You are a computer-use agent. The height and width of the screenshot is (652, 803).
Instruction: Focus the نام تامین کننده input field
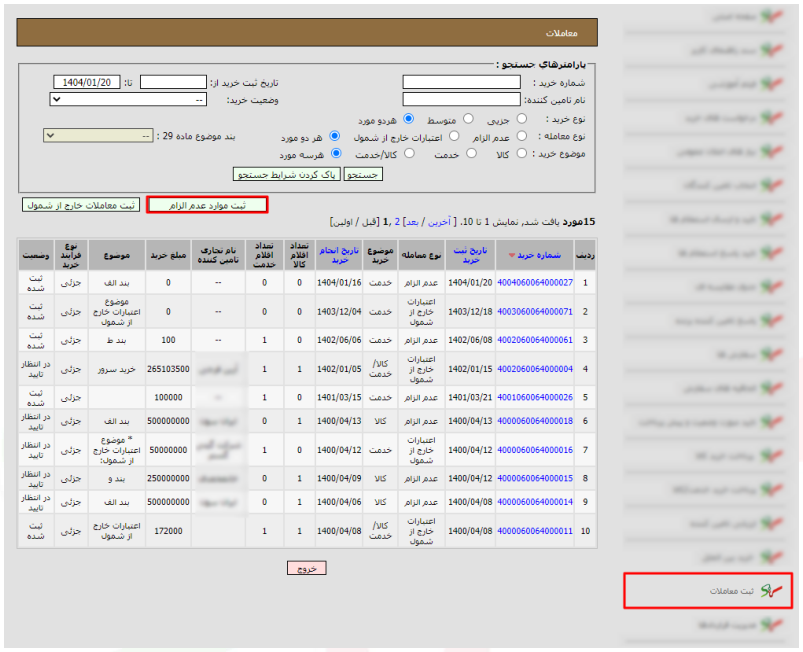click(461, 99)
